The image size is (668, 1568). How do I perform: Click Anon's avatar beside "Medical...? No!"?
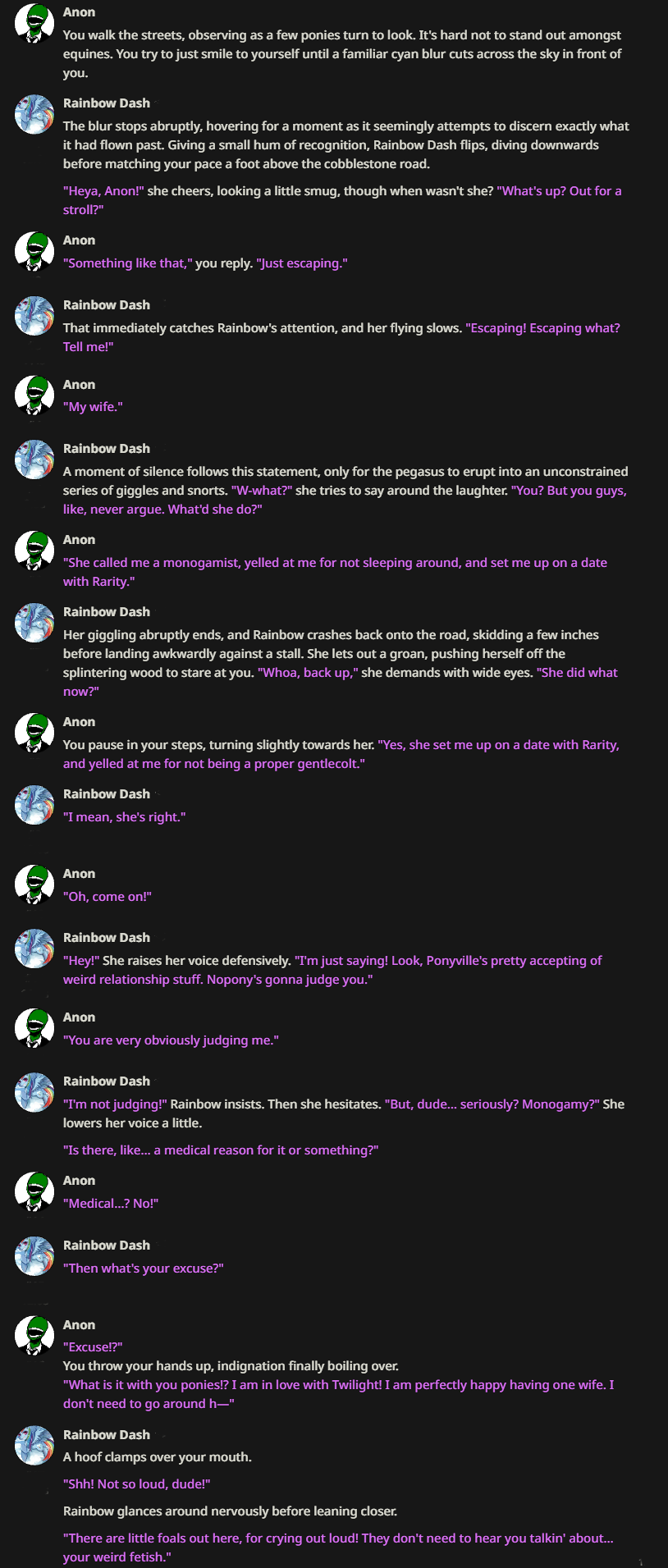tap(34, 1191)
